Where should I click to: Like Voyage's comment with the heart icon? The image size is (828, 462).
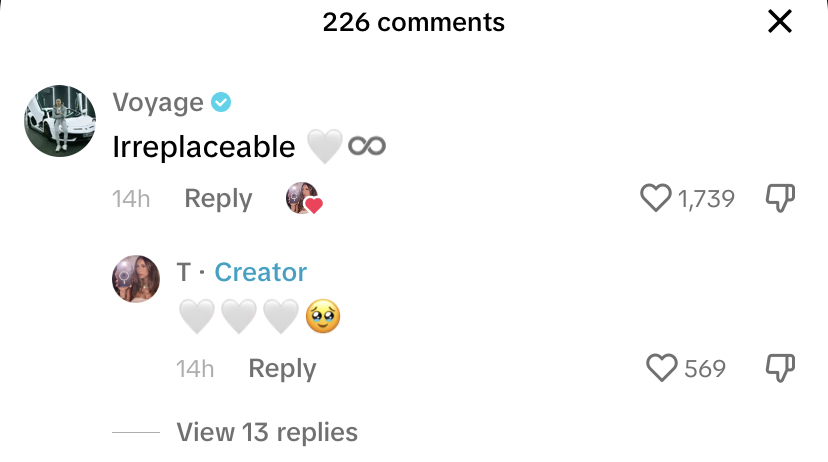pyautogui.click(x=656, y=198)
